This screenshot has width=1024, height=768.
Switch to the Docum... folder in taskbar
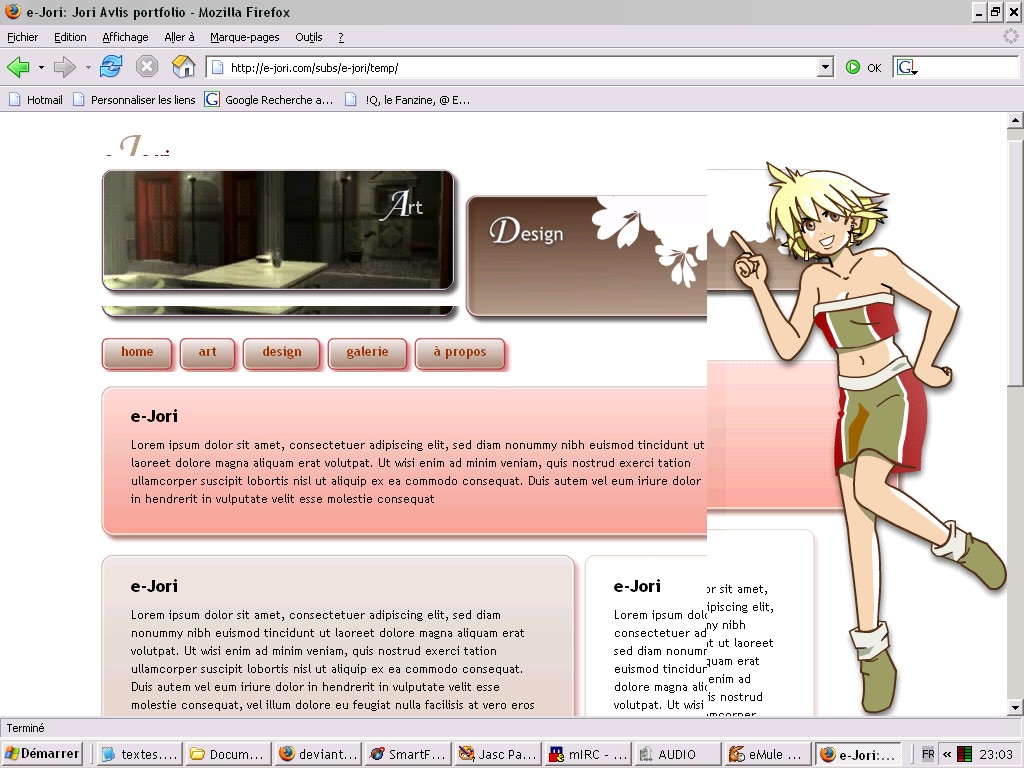click(x=227, y=754)
